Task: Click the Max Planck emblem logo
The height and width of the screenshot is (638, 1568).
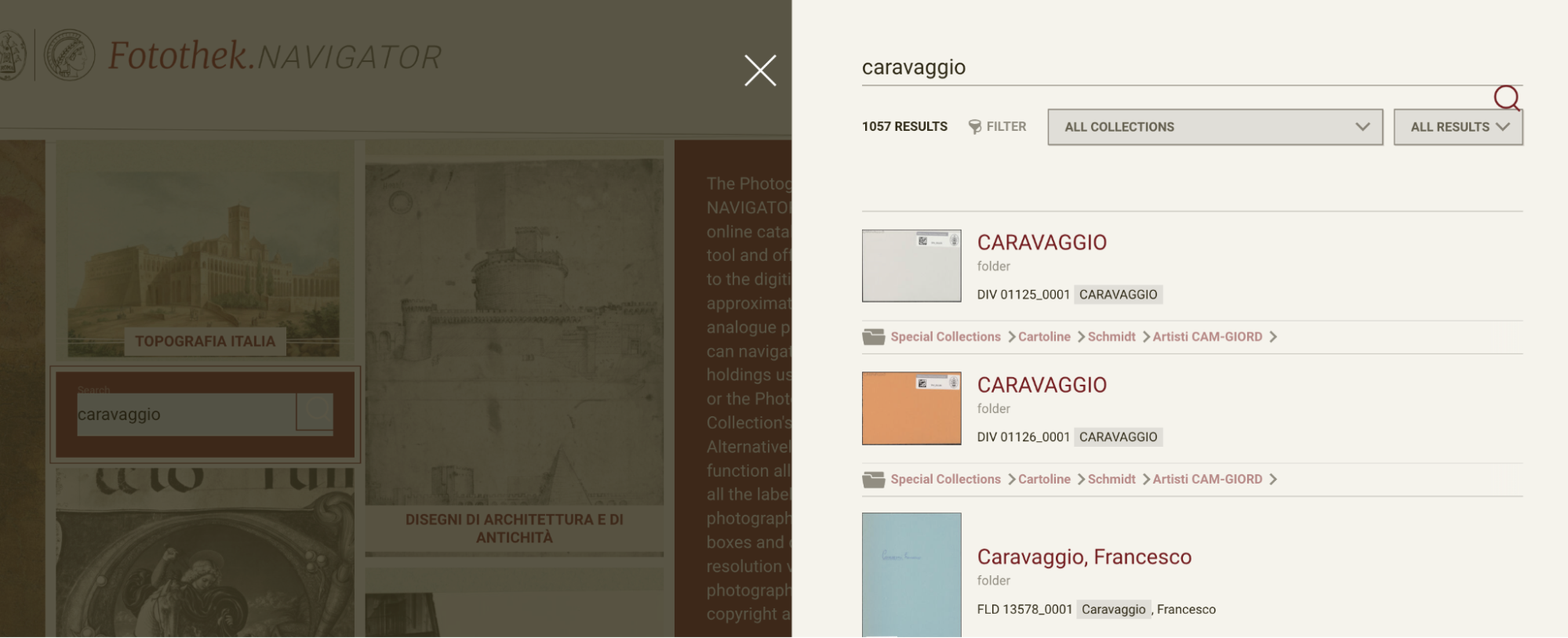Action: [x=69, y=55]
